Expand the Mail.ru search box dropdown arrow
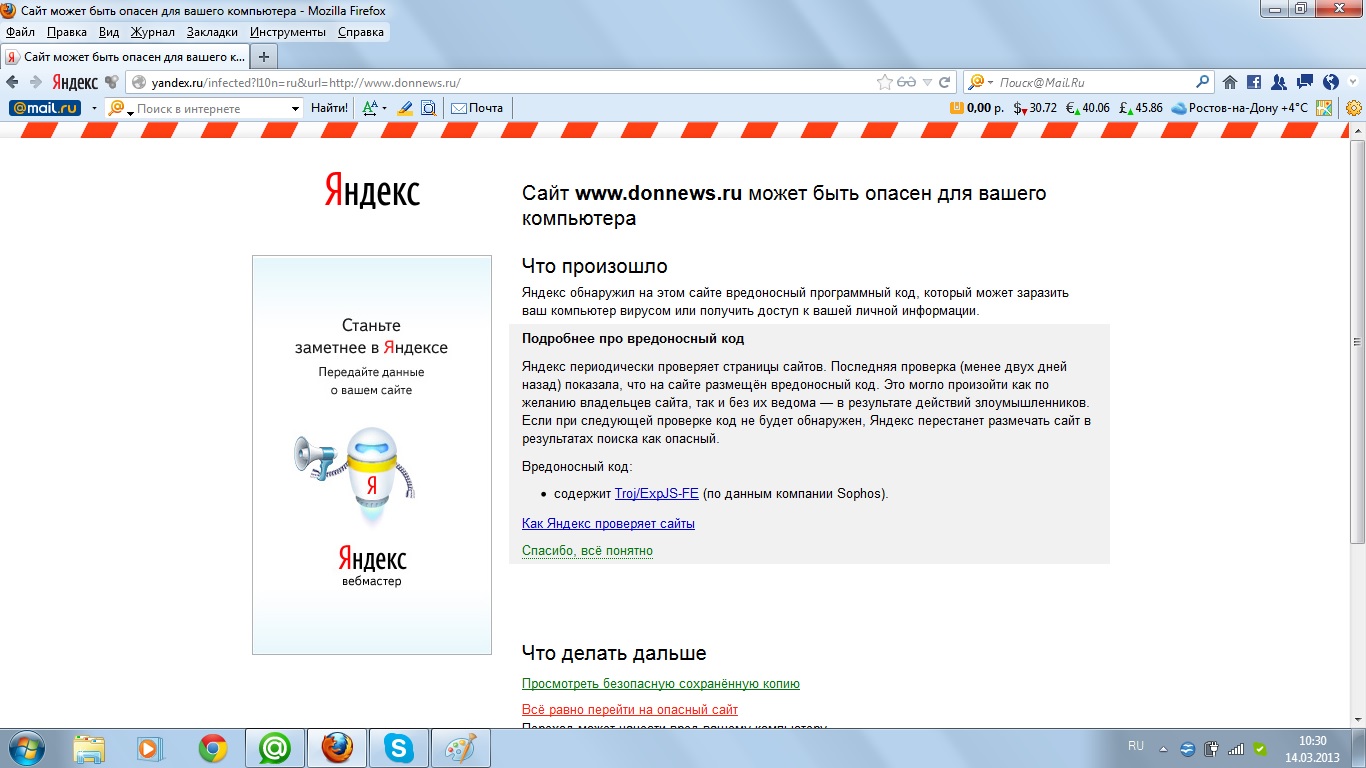The height and width of the screenshot is (768, 1366). (x=295, y=108)
